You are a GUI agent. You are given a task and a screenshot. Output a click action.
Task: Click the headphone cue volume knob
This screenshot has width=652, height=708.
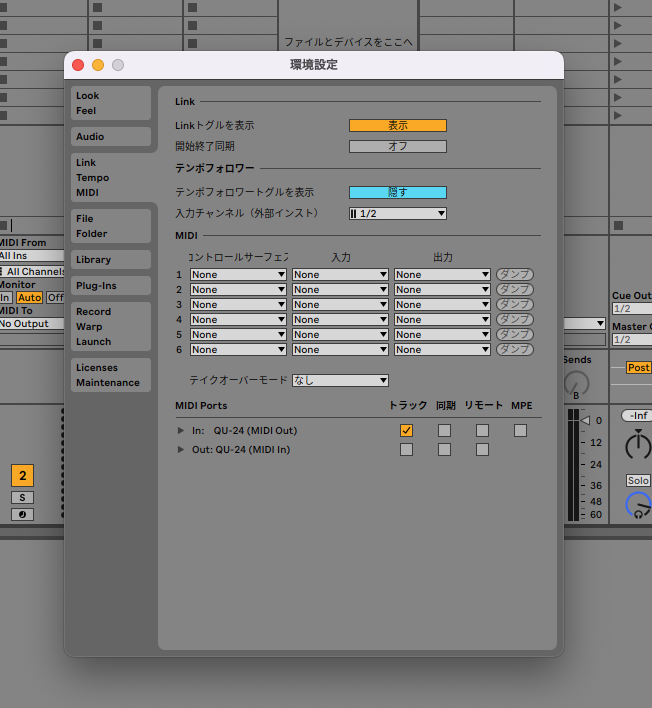tap(637, 505)
